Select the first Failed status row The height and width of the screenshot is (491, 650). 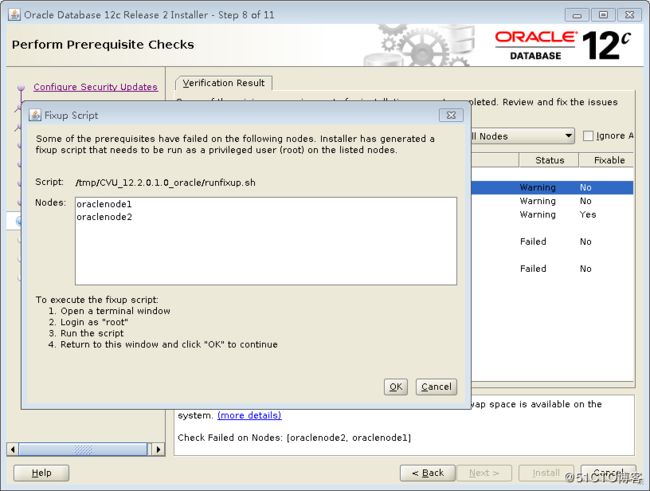[x=552, y=242]
